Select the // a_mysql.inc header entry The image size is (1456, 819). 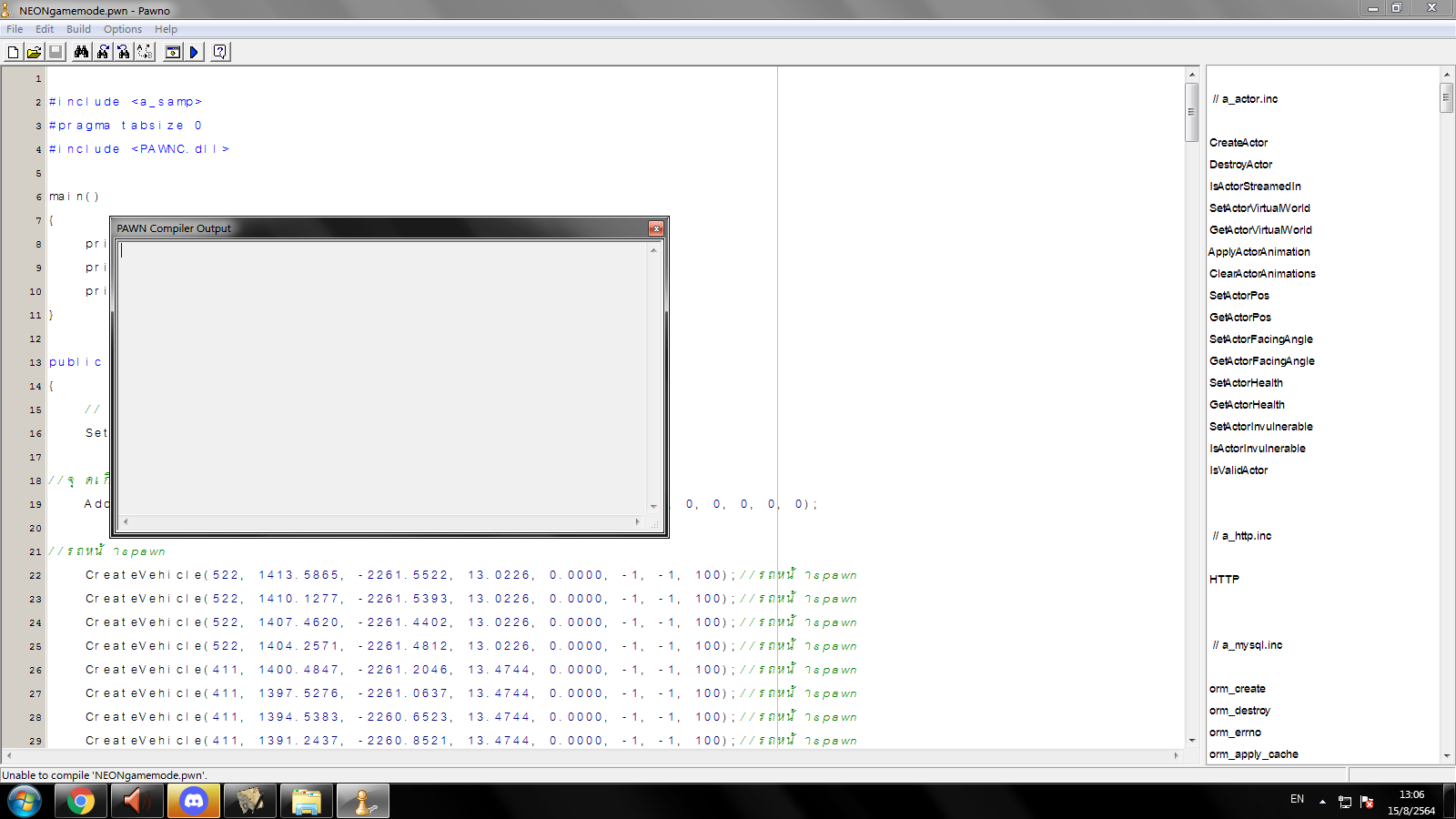pos(1247,645)
